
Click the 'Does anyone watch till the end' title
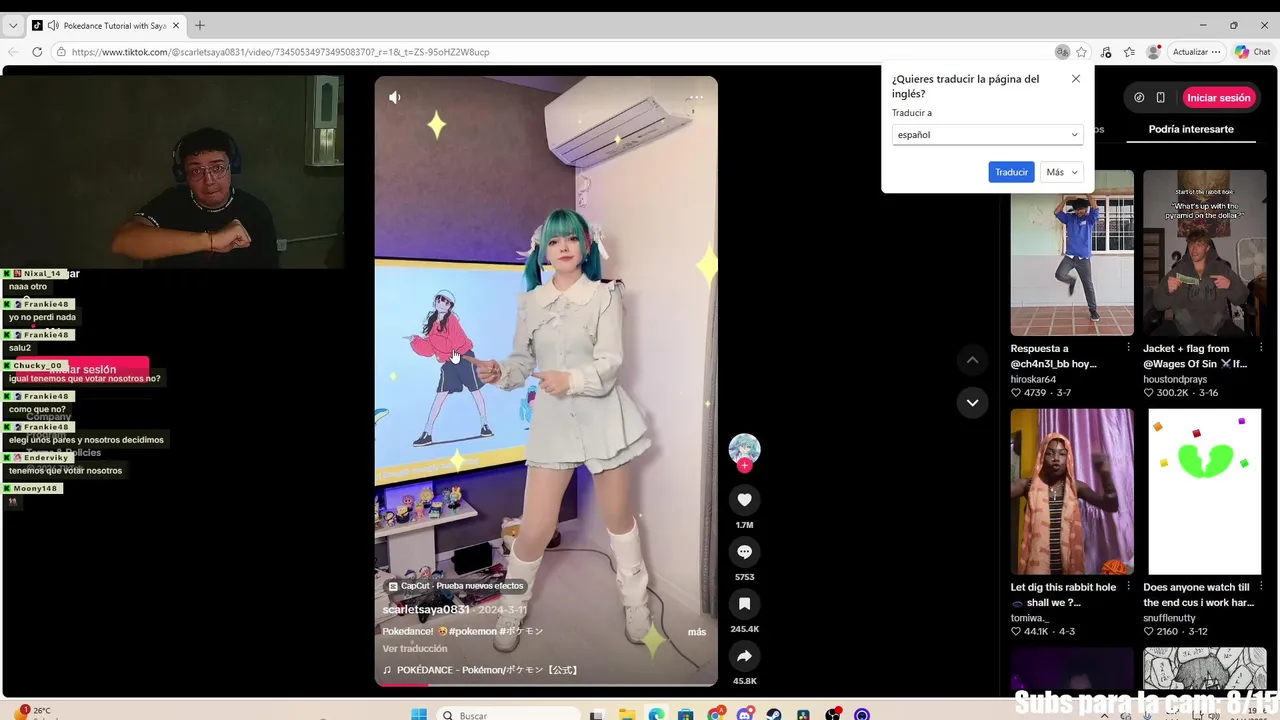[1197, 595]
